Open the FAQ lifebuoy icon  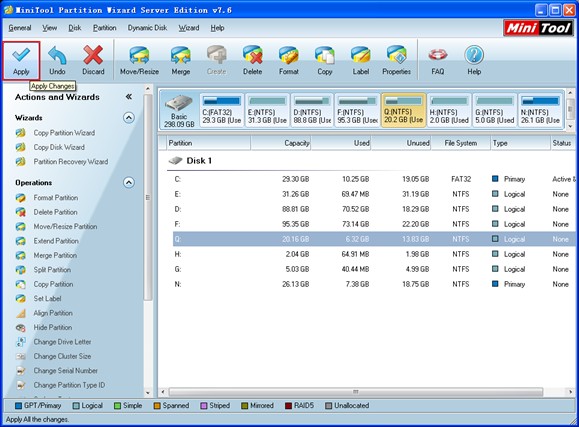click(438, 61)
